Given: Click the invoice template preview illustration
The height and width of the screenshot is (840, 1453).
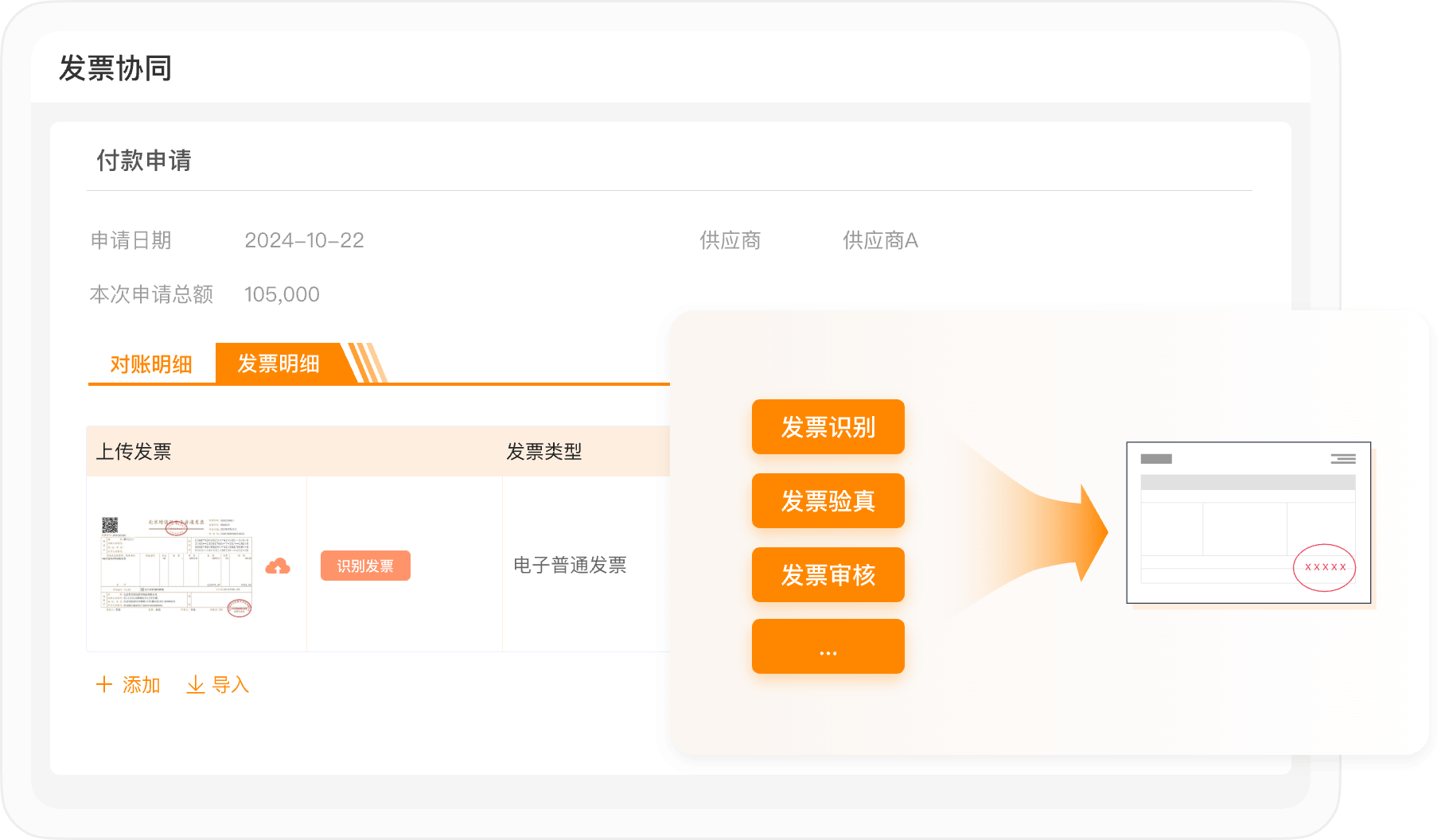Looking at the screenshot, I should pos(1248,523).
